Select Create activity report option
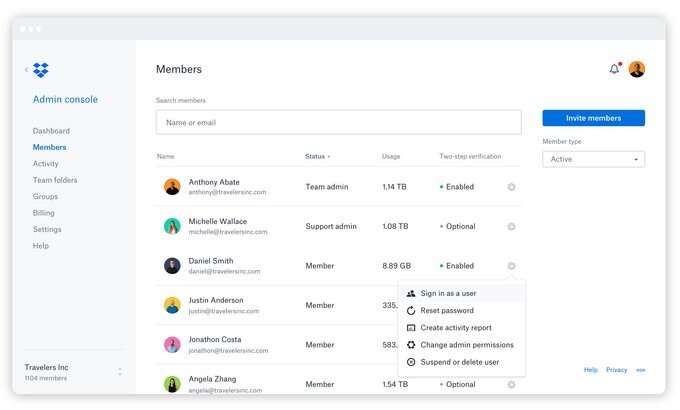Image resolution: width=680 pixels, height=410 pixels. tap(456, 328)
